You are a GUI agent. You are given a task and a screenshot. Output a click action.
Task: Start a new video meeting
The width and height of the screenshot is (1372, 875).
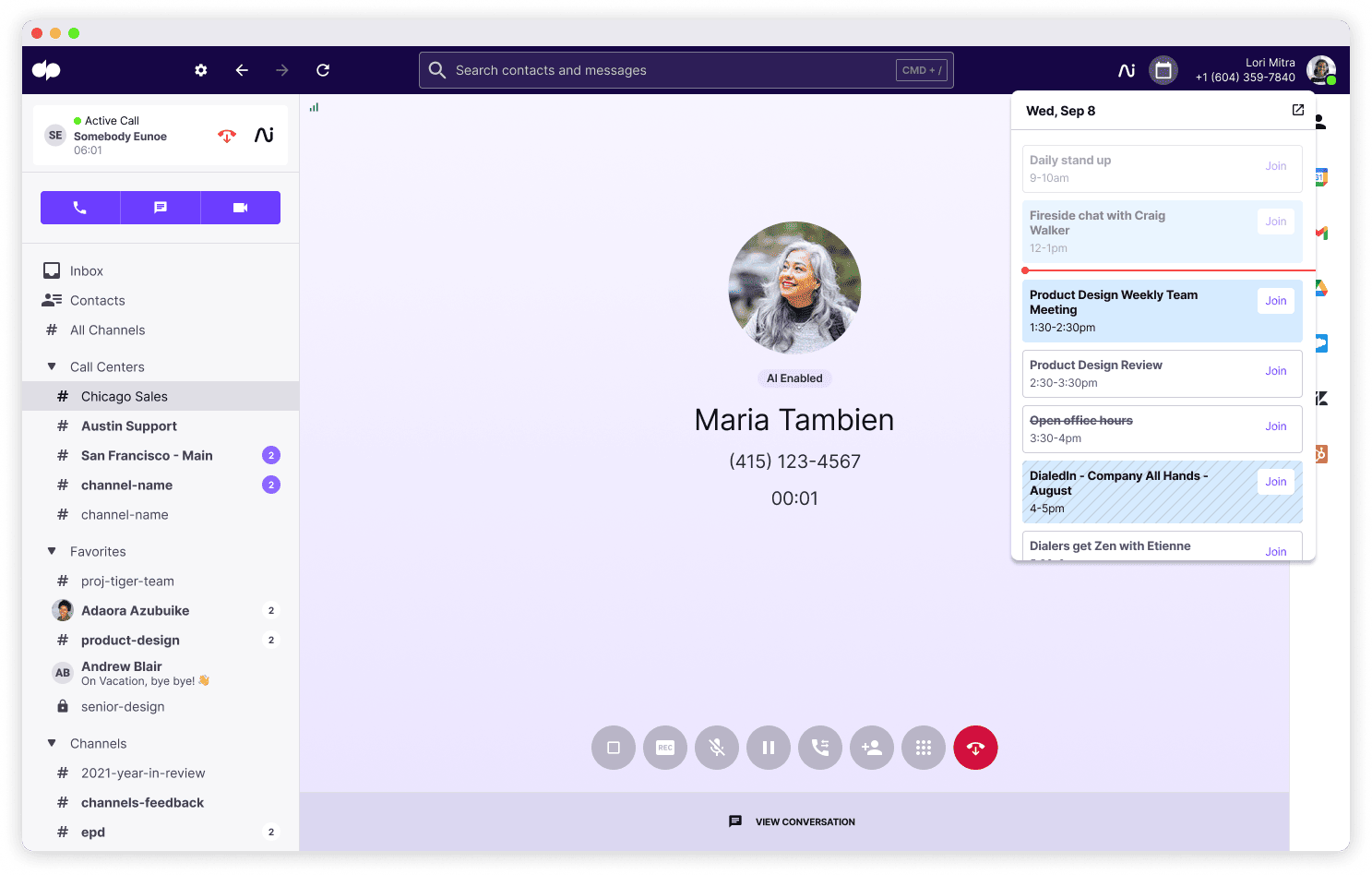tap(241, 208)
